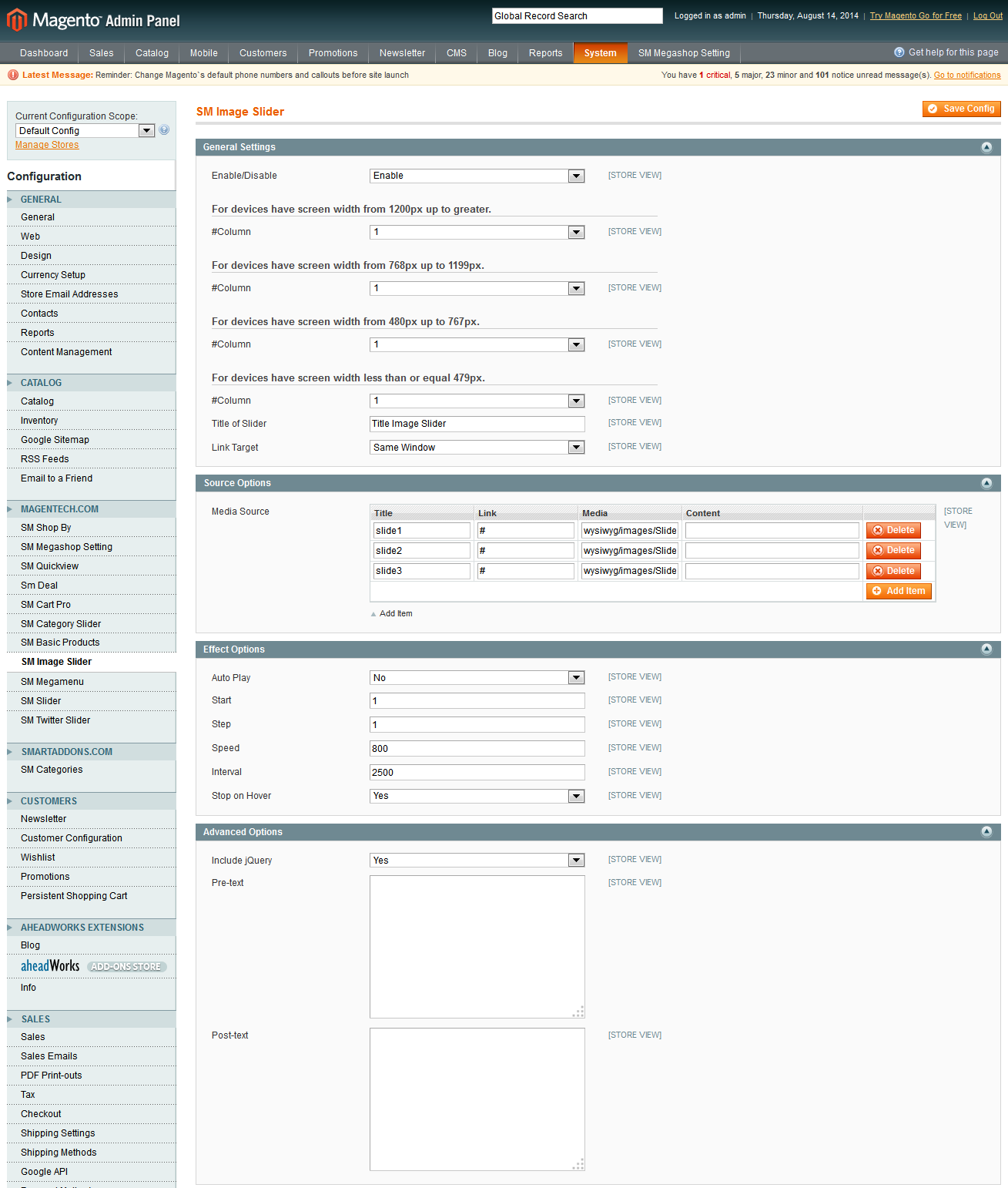Click the Interval input field
Viewport: 1008px width, 1188px height.
tap(477, 773)
